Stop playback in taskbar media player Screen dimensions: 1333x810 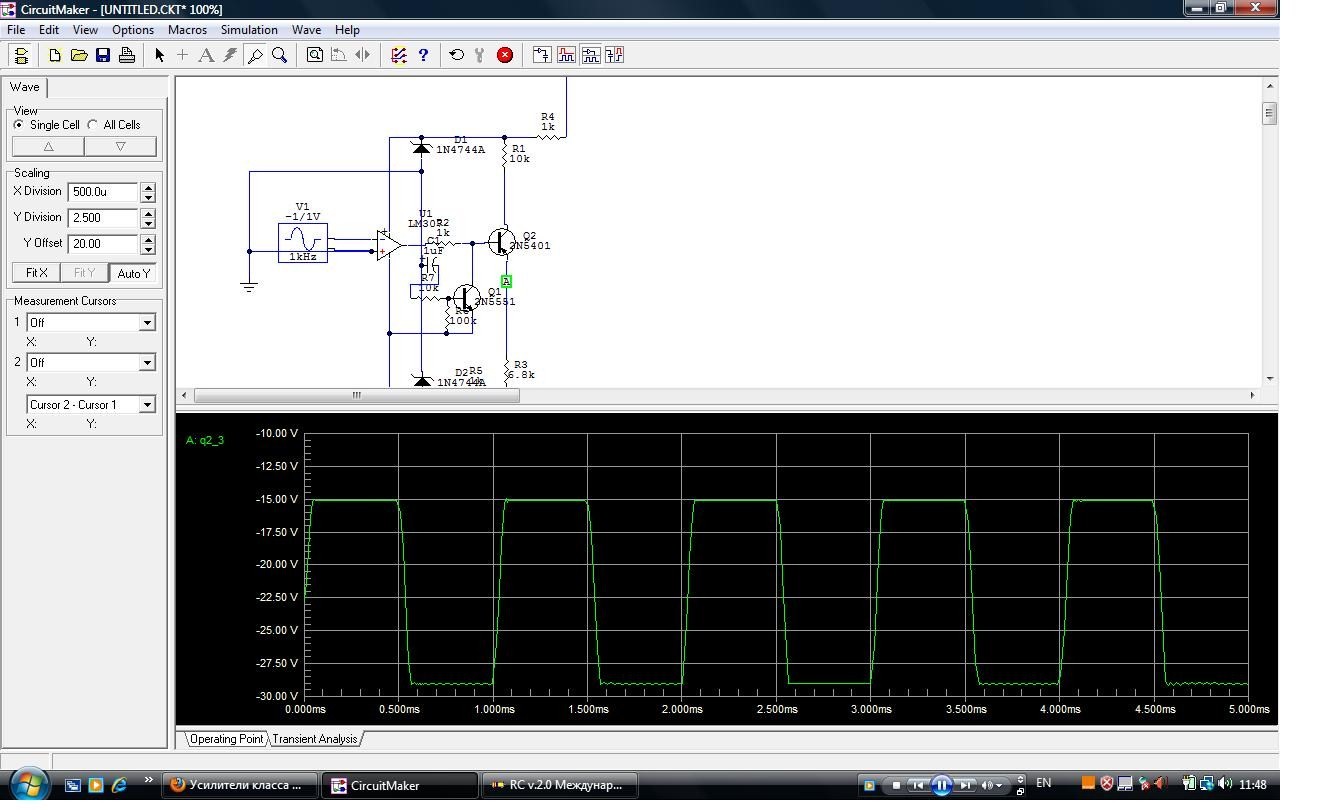(896, 785)
